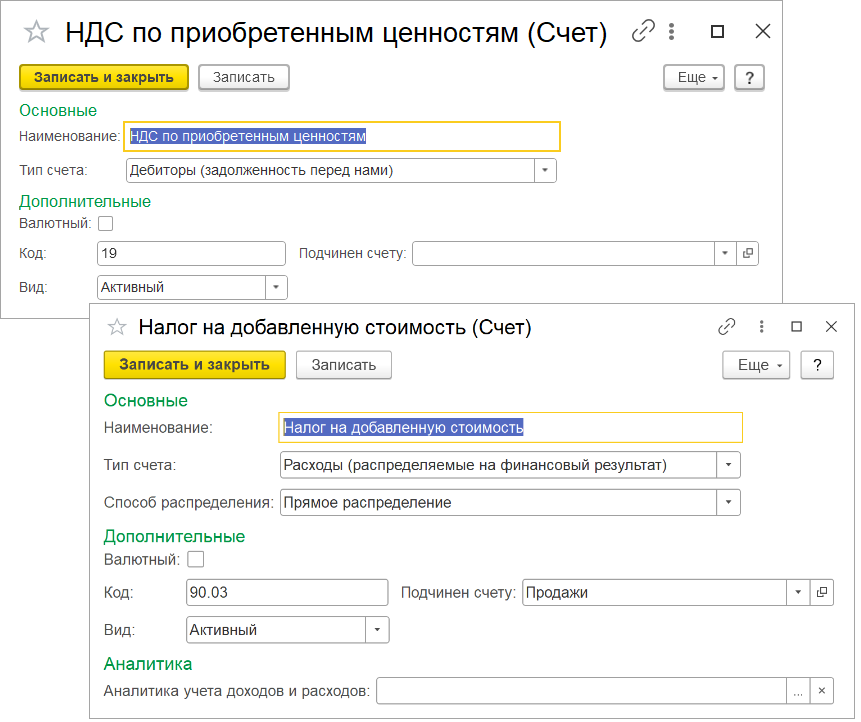This screenshot has height=722, width=861.
Task: Copy link icon in НДС account window
Action: point(642,32)
